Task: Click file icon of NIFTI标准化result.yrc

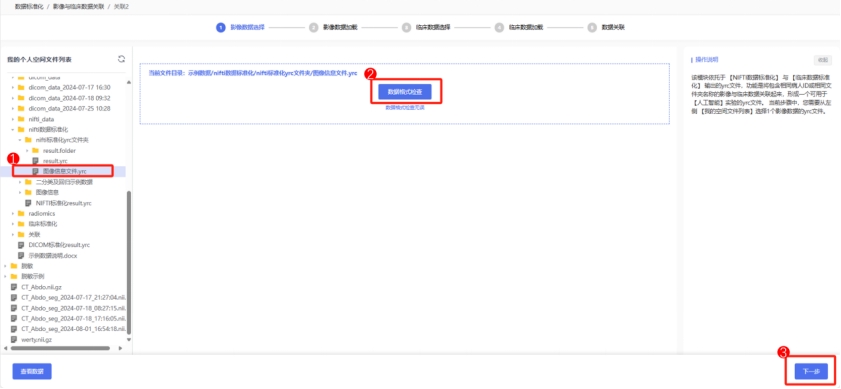Action: [x=28, y=203]
